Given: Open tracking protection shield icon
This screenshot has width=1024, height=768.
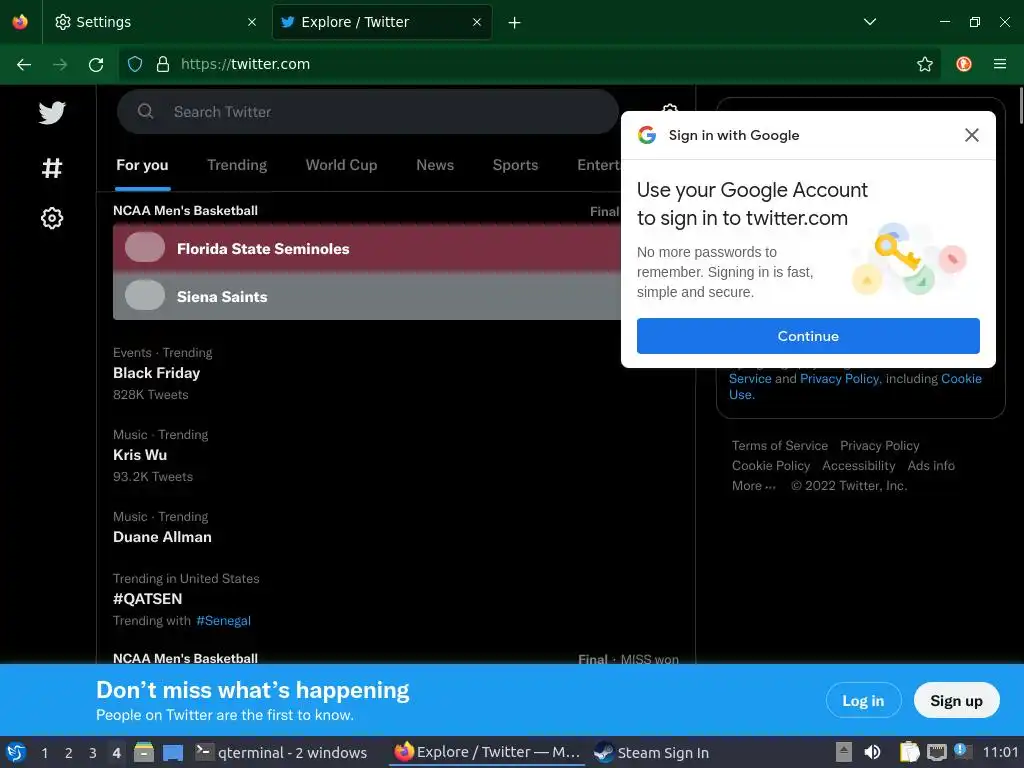Looking at the screenshot, I should tap(135, 64).
